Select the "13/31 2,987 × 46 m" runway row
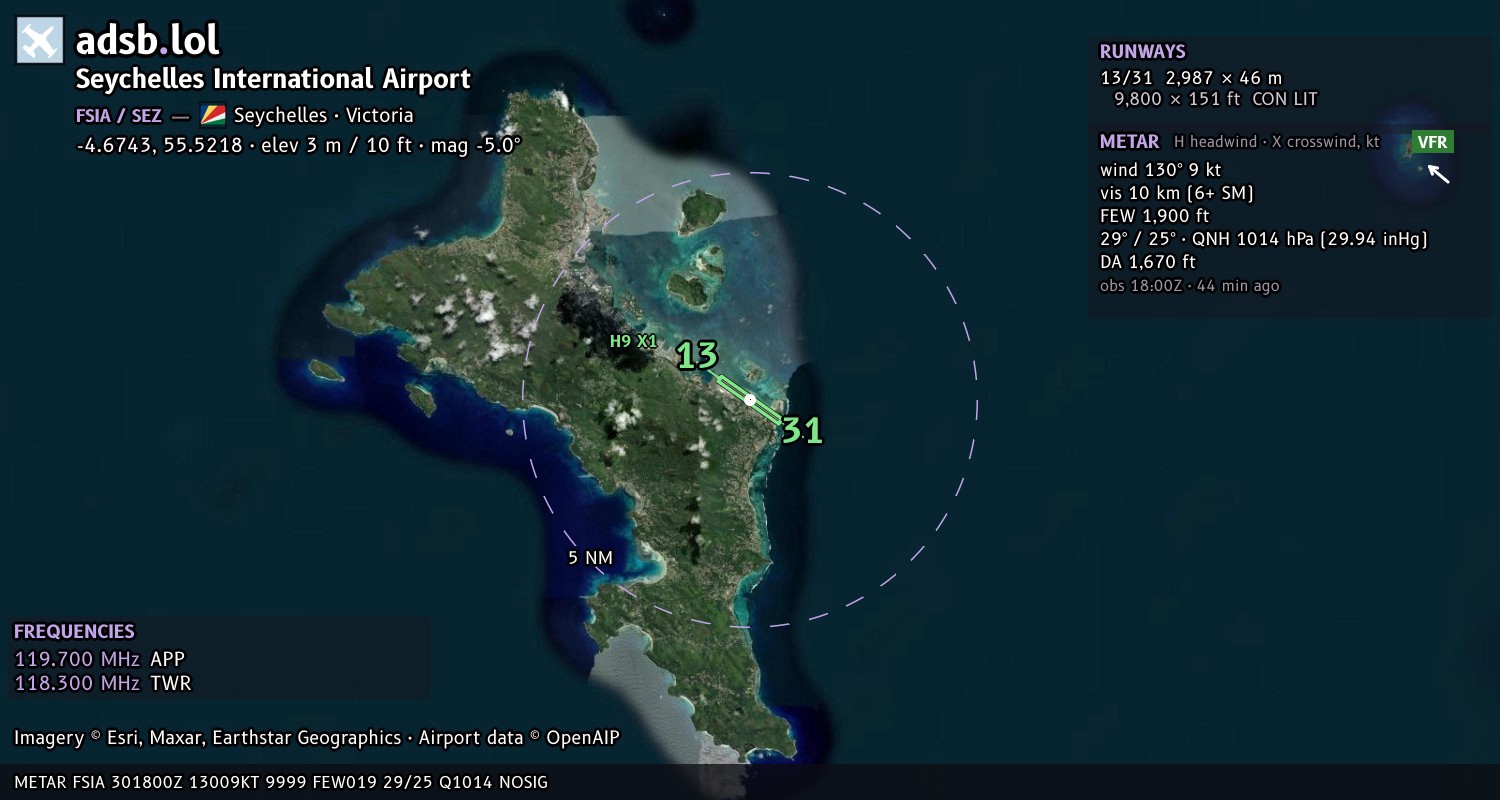Viewport: 1500px width, 800px height. tap(1191, 77)
